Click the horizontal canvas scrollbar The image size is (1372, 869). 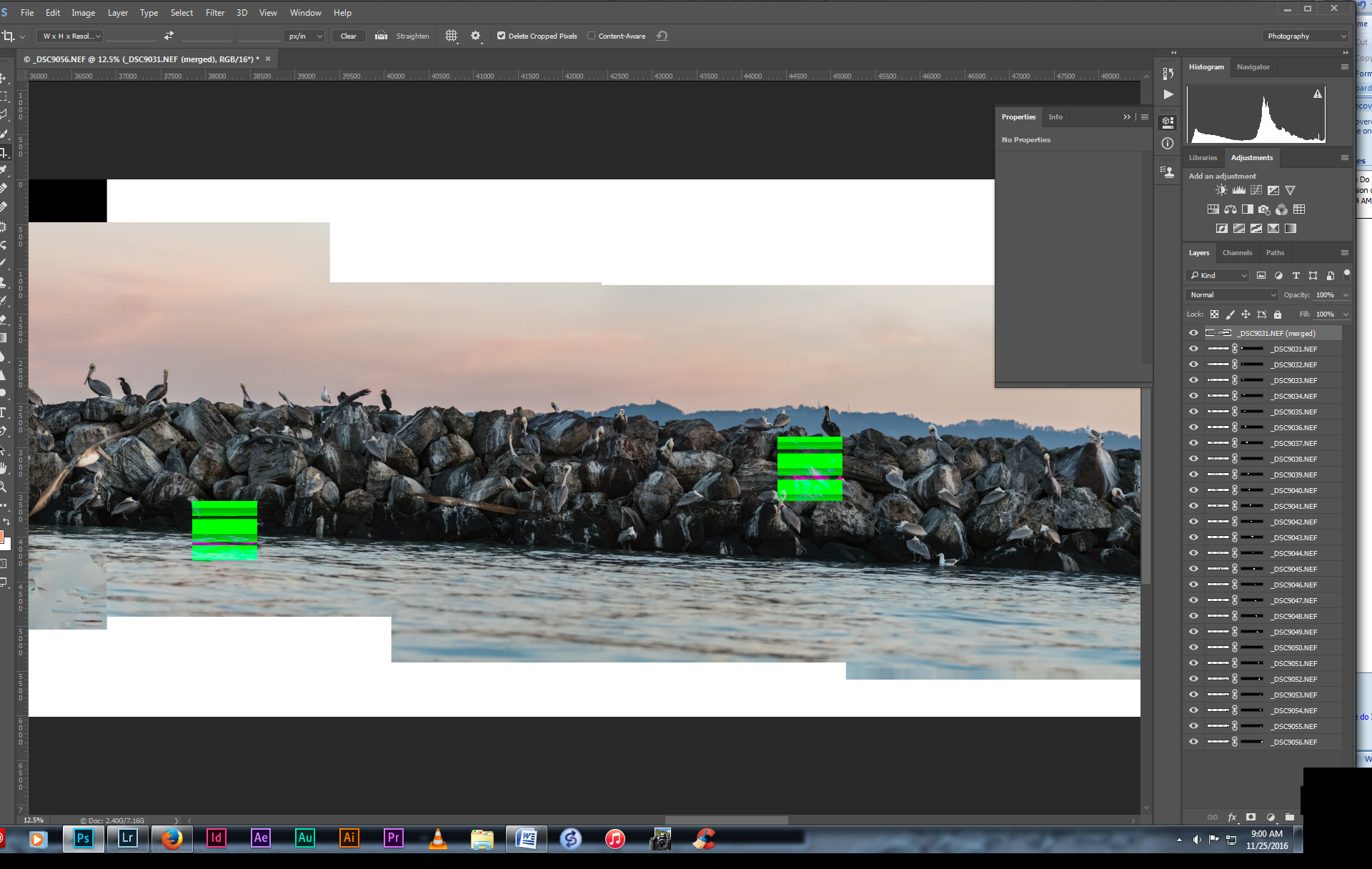726,820
